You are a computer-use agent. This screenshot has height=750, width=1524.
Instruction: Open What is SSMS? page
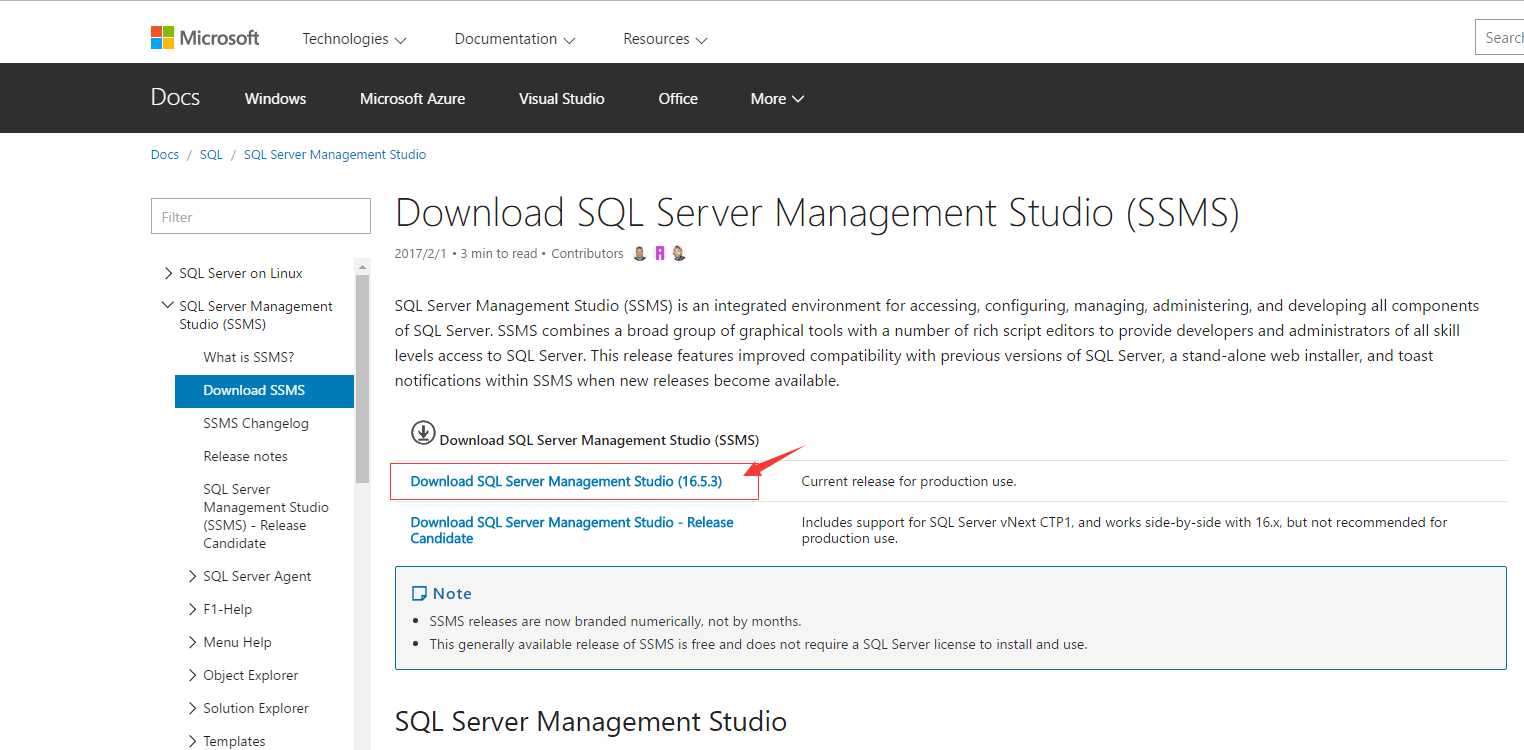[x=249, y=357]
